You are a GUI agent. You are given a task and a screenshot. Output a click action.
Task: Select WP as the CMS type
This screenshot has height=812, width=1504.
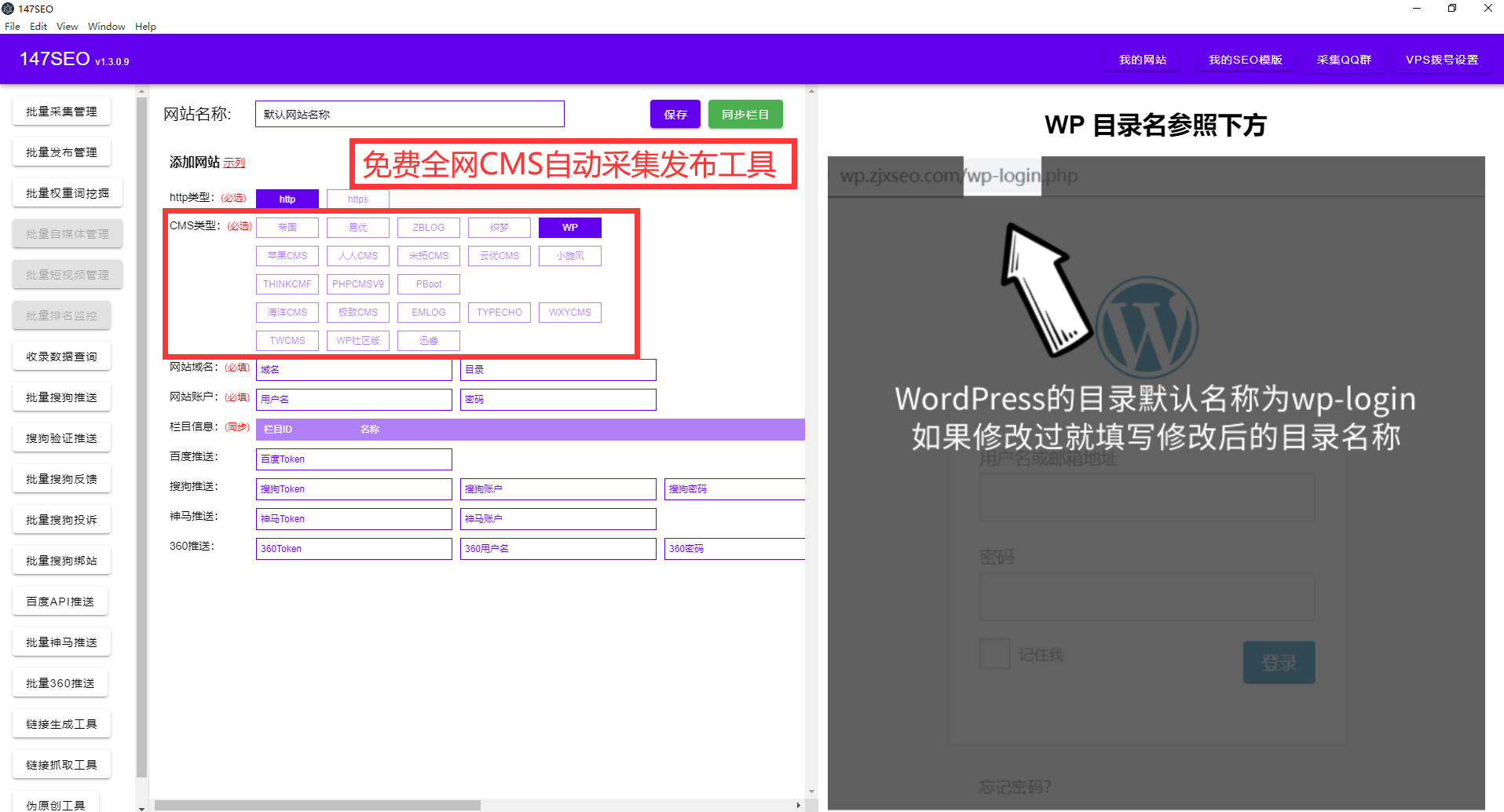pyautogui.click(x=569, y=227)
